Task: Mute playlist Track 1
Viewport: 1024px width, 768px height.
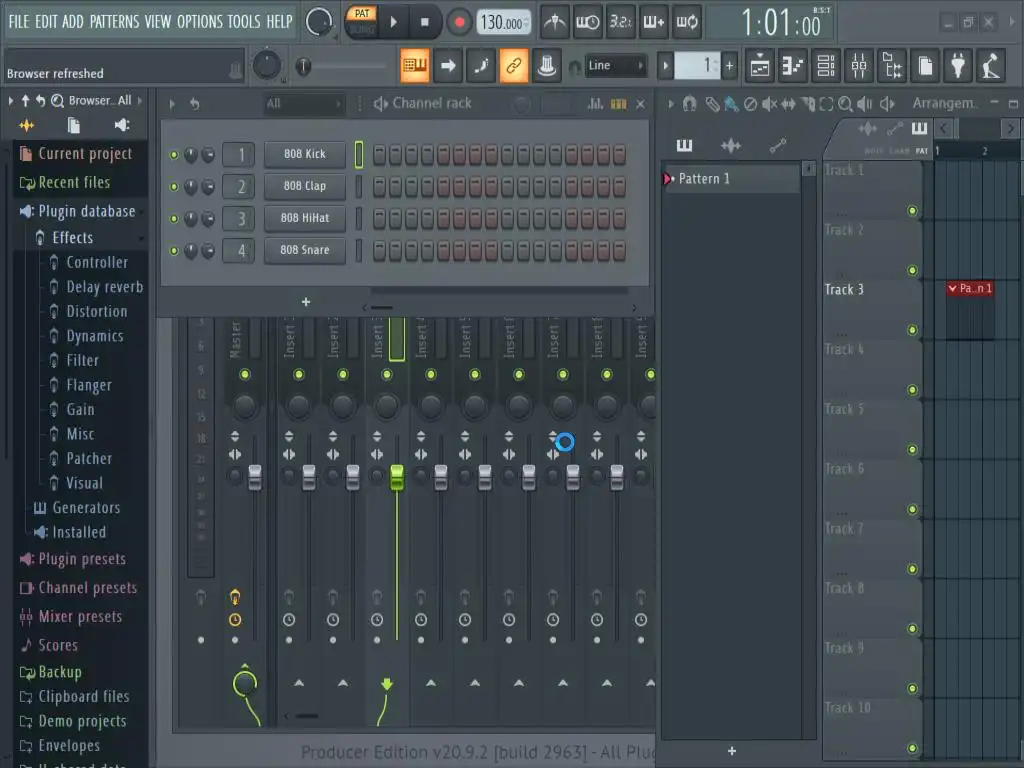Action: point(912,211)
